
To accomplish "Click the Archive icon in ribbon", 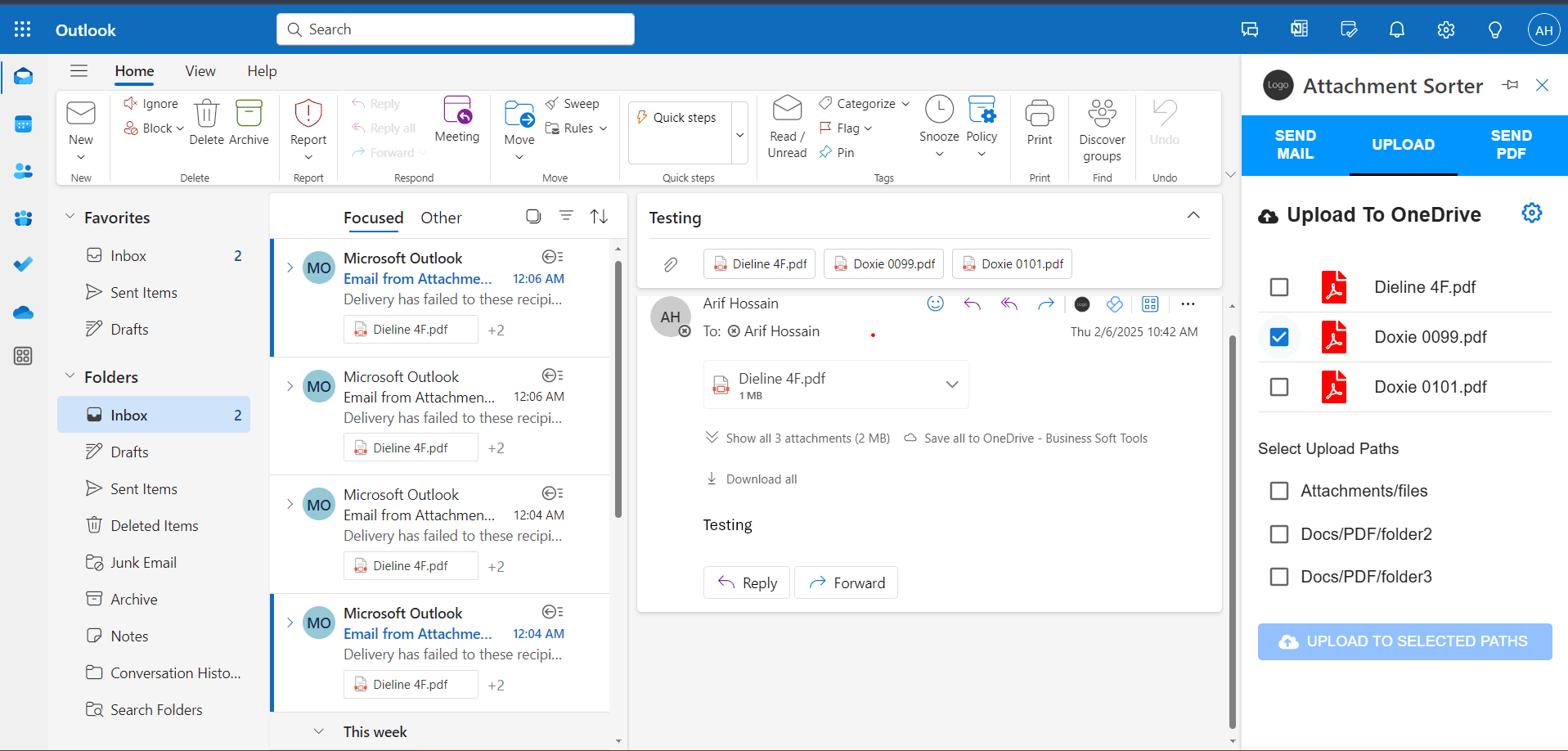I will (249, 113).
